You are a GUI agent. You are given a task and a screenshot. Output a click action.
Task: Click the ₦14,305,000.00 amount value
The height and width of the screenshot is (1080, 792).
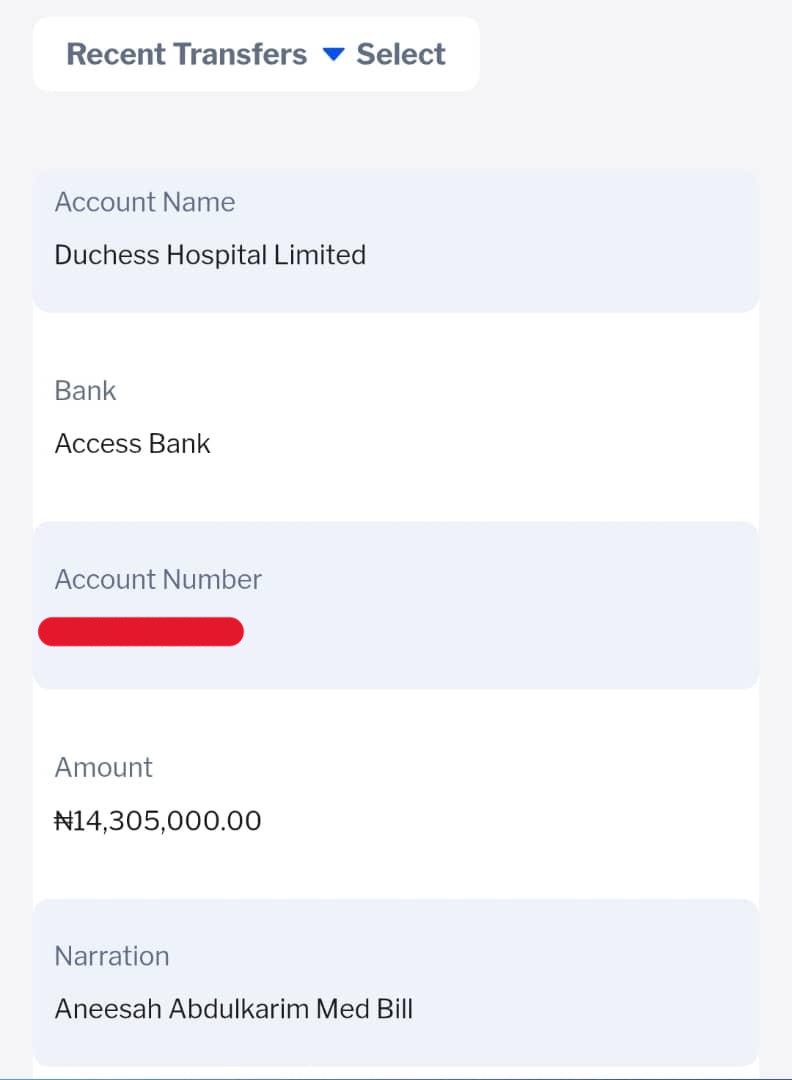158,821
